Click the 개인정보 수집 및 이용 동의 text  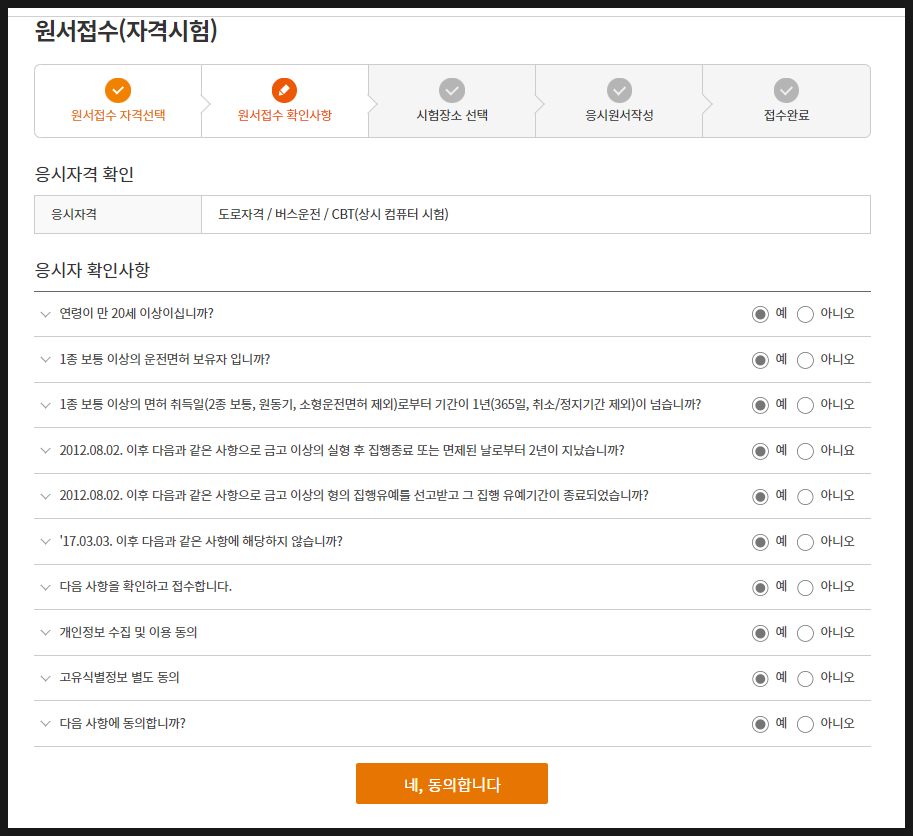click(x=128, y=632)
